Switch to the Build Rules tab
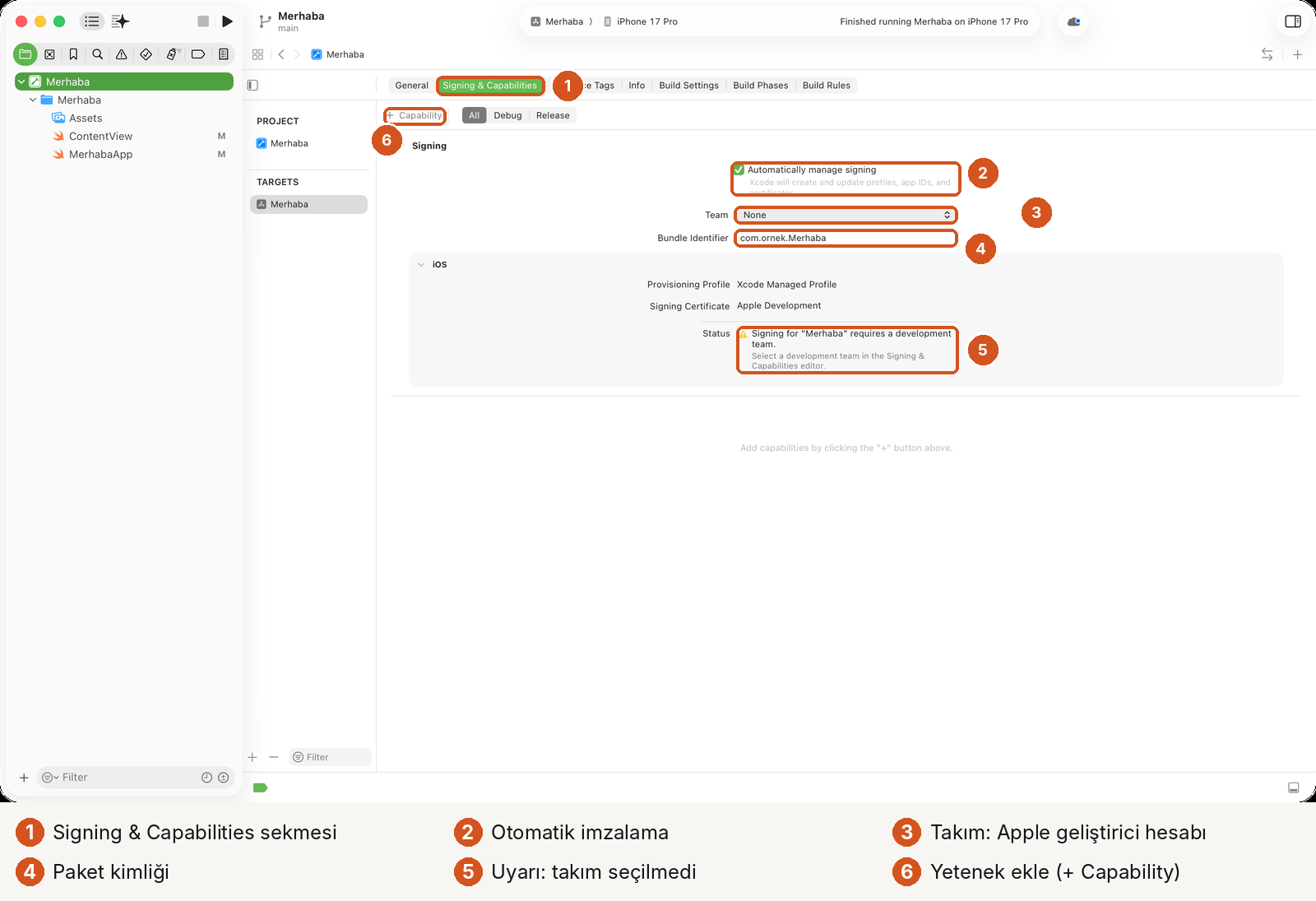Image resolution: width=1316 pixels, height=901 pixels. click(x=826, y=86)
